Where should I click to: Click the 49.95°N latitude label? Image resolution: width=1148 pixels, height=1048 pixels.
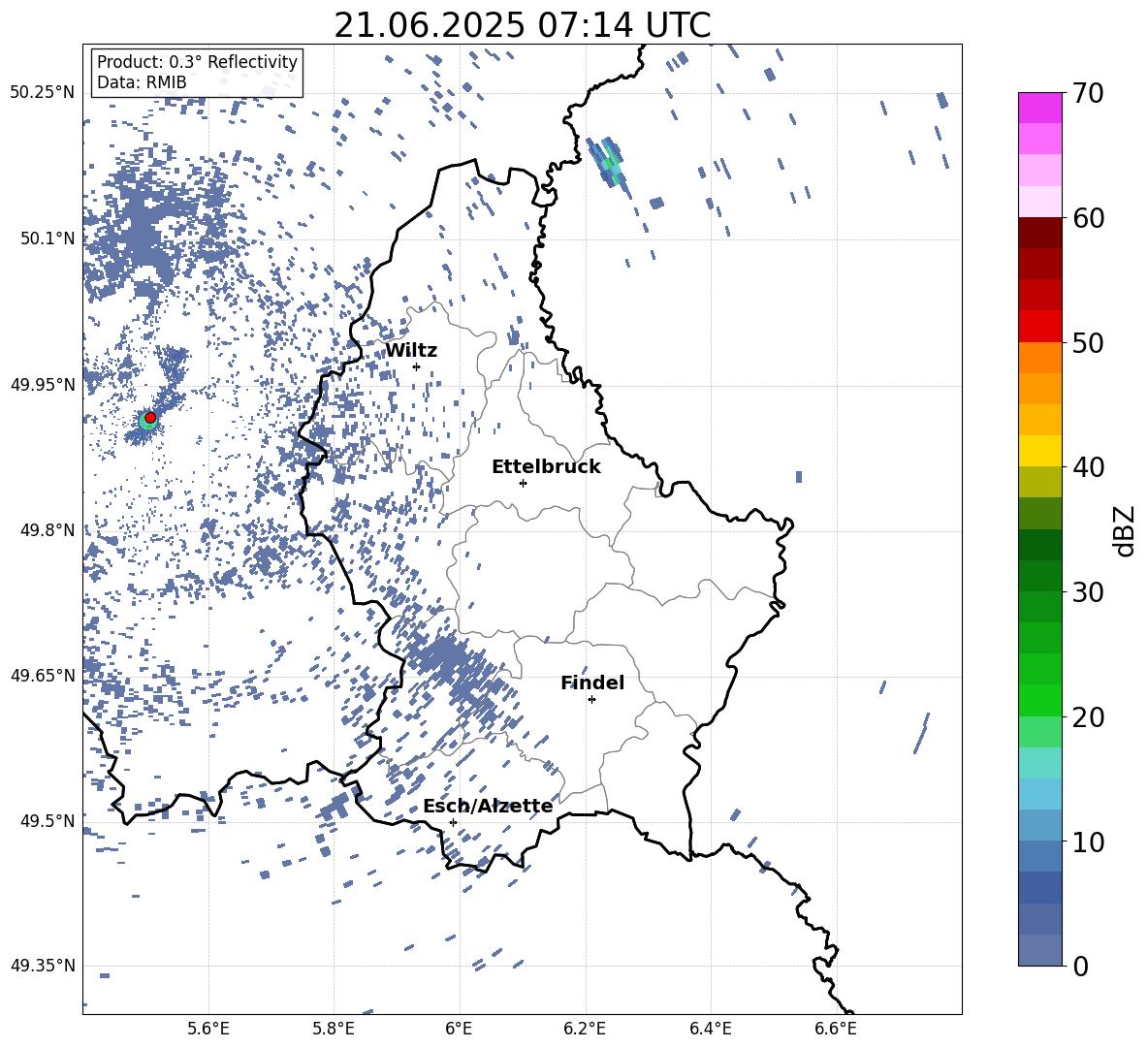tap(43, 385)
